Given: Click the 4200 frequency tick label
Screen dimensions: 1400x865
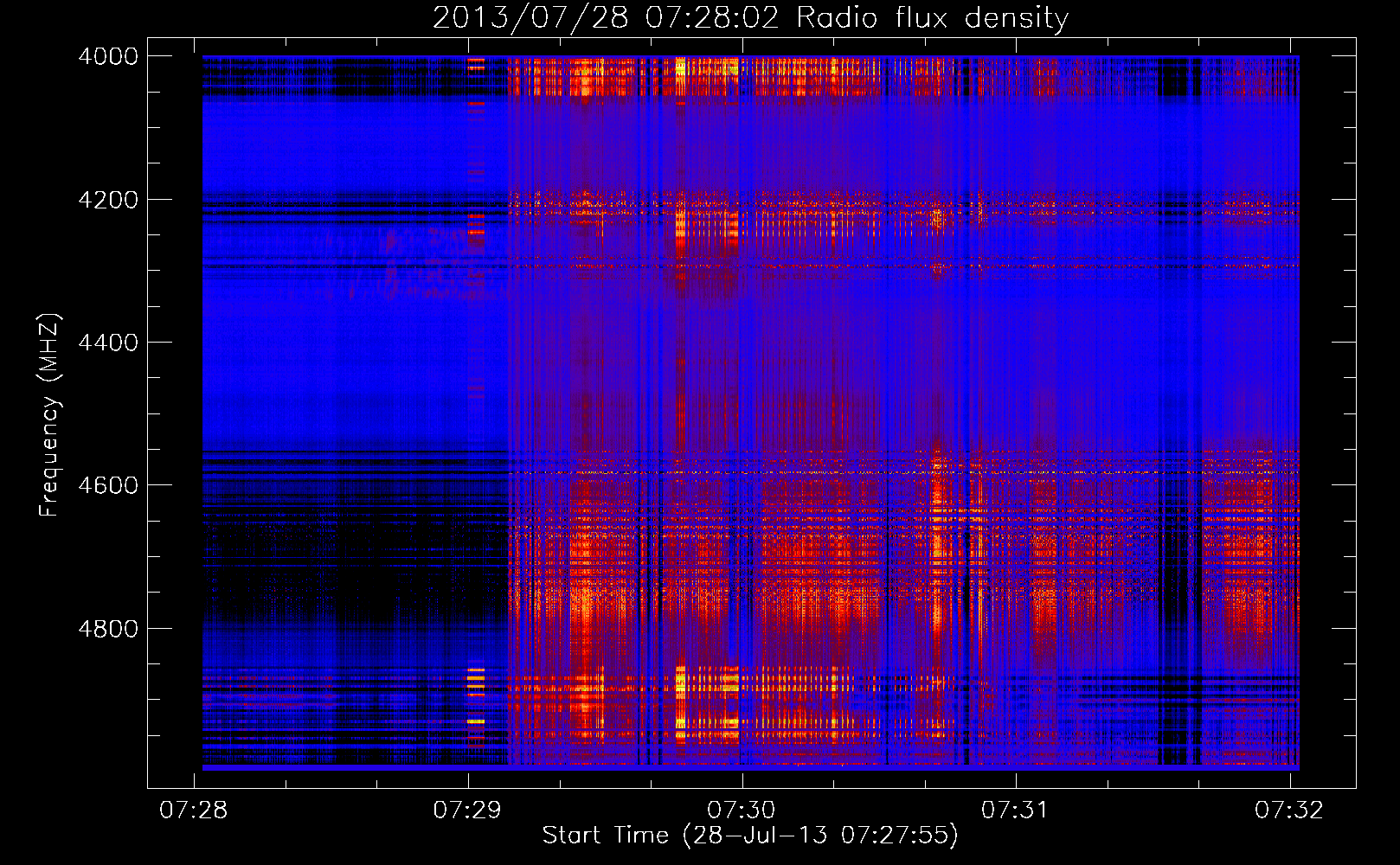Looking at the screenshot, I should coord(108,200).
